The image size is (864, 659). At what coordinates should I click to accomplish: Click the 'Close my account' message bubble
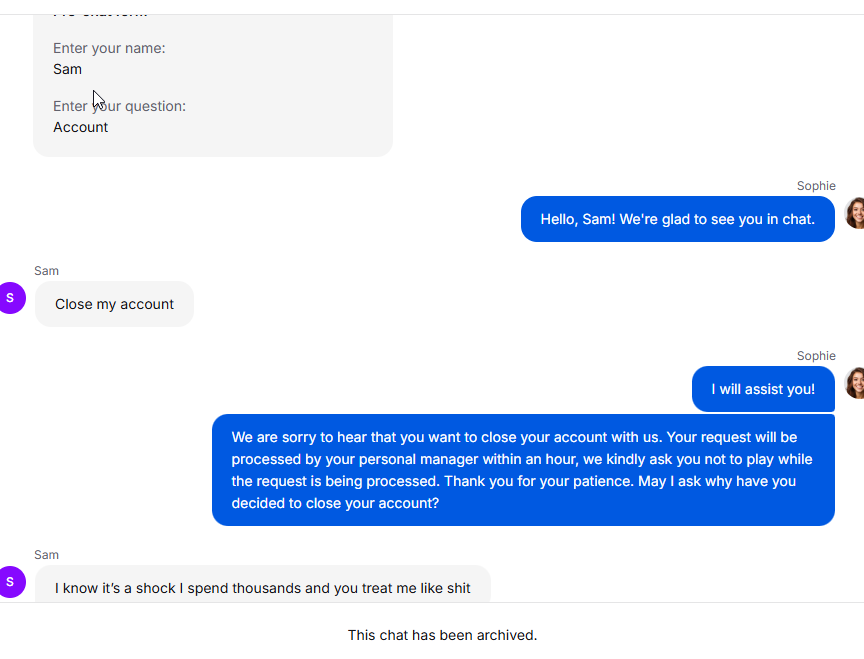114,304
